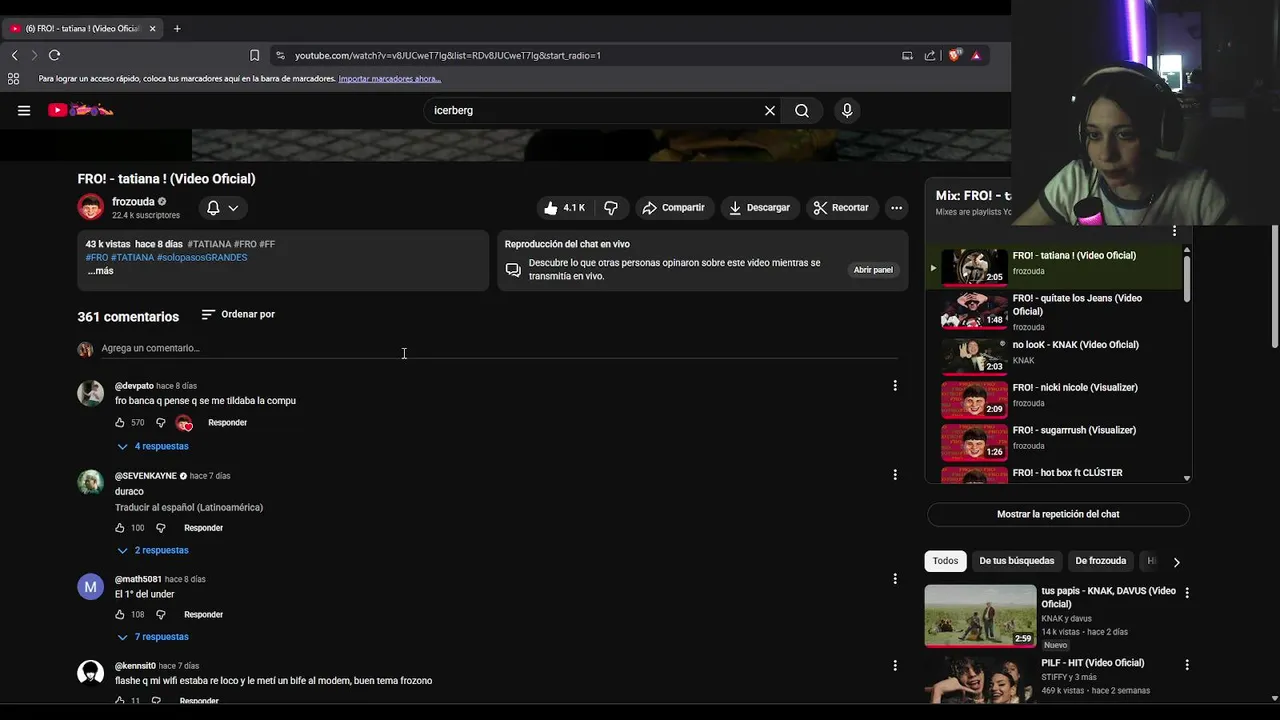Image resolution: width=1280 pixels, height=720 pixels.
Task: Select the De tus búsquedas chip
Action: 1016,561
